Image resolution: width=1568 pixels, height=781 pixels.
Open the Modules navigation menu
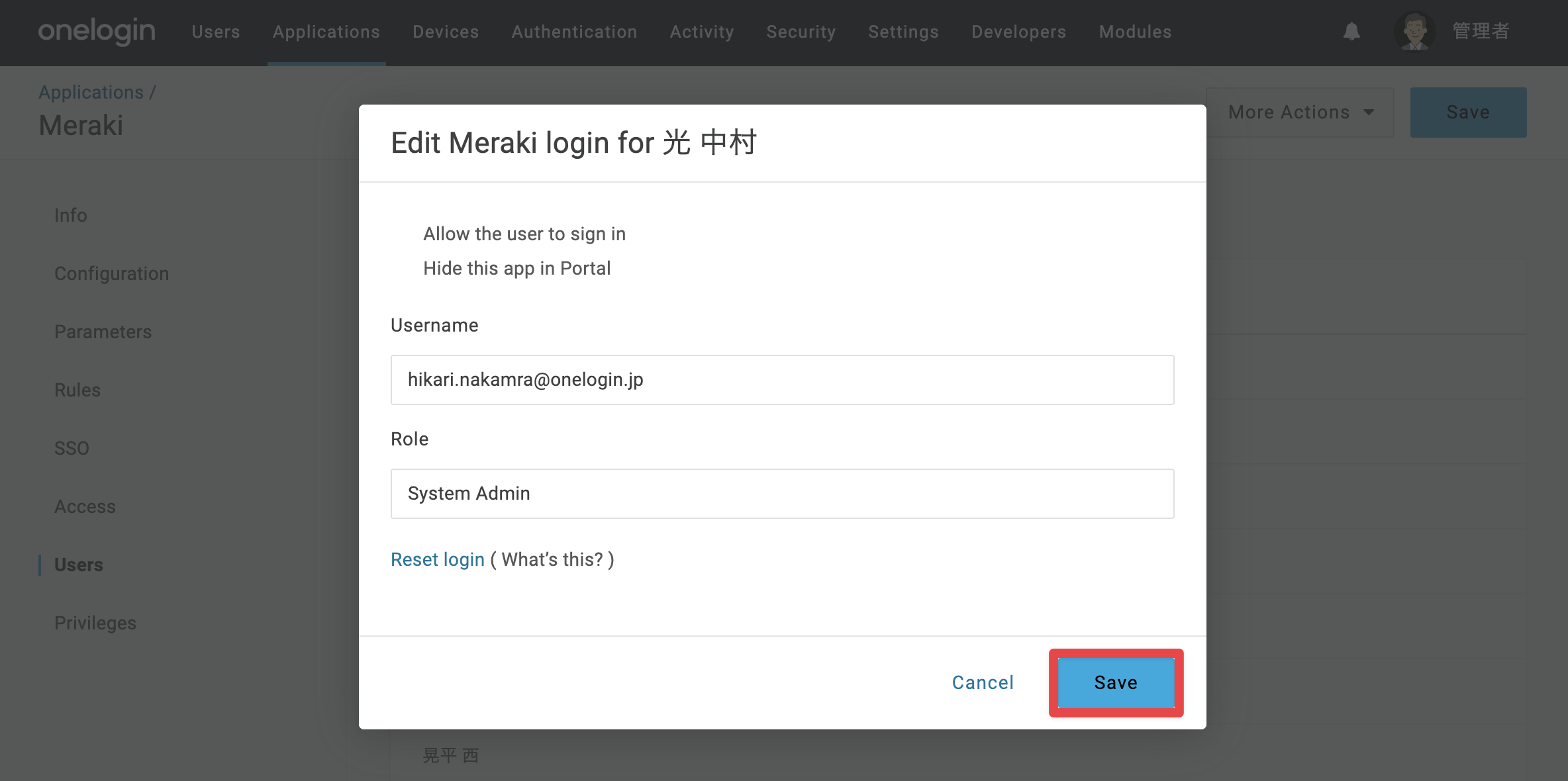(1135, 32)
